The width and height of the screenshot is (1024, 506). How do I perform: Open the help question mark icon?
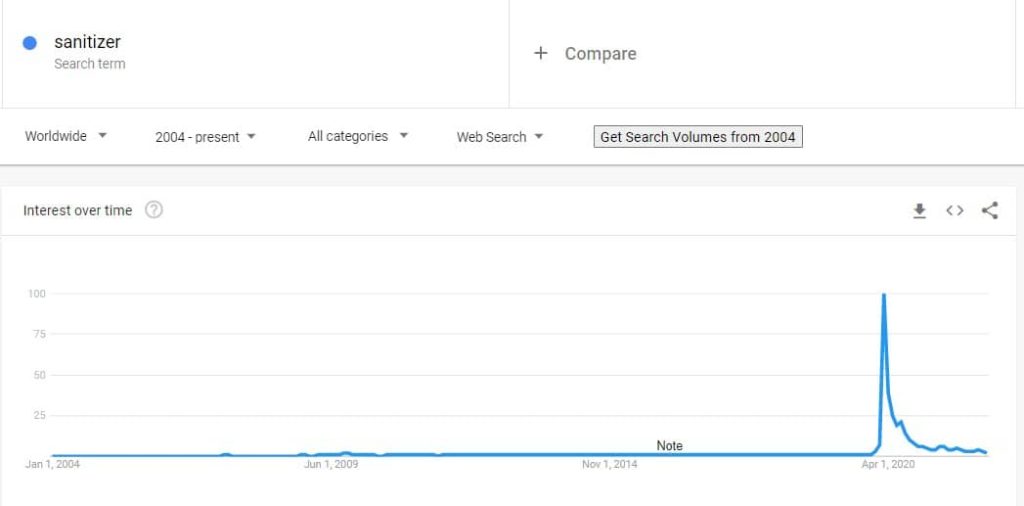(x=153, y=210)
